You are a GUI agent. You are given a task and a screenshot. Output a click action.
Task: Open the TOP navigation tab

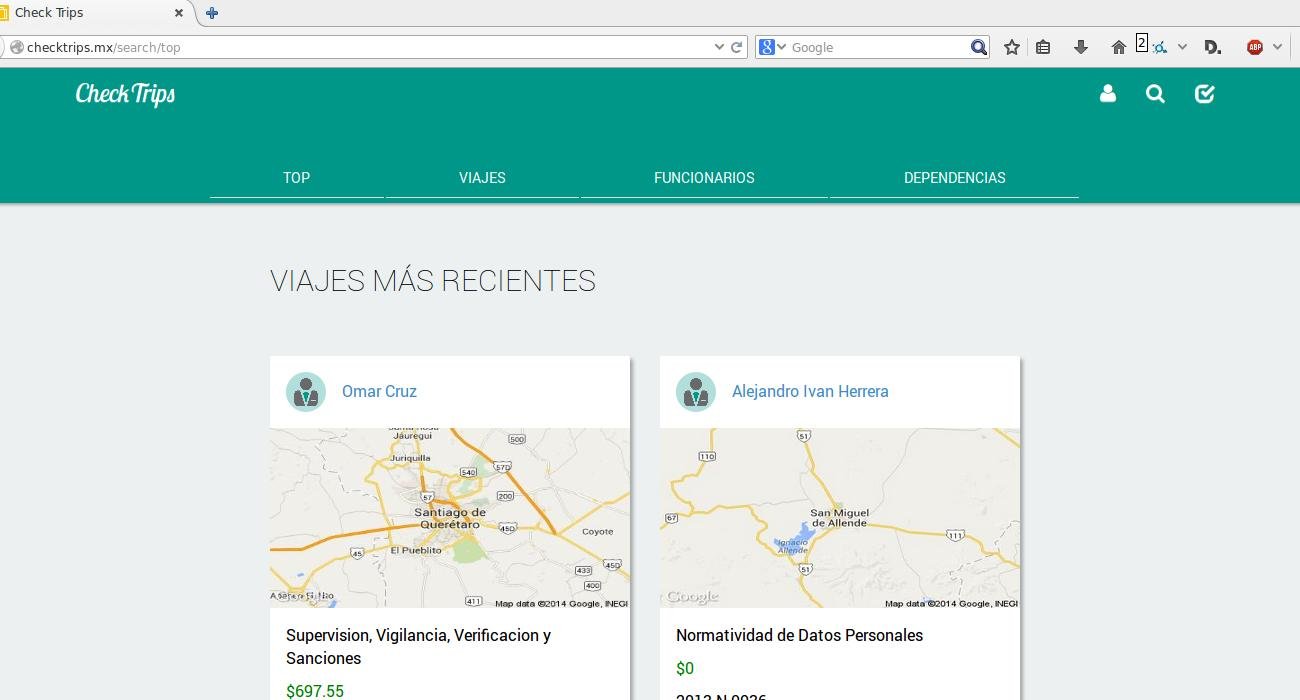pyautogui.click(x=296, y=178)
